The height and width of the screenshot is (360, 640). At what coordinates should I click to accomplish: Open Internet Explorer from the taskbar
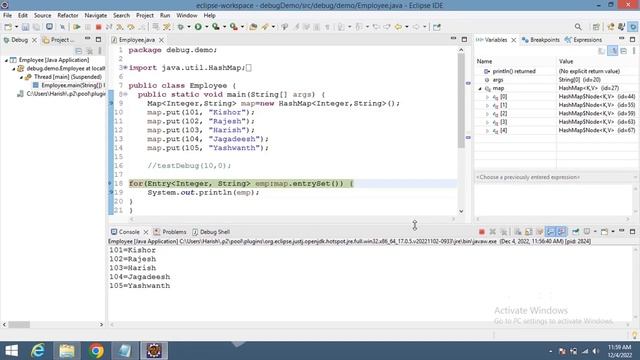point(38,351)
